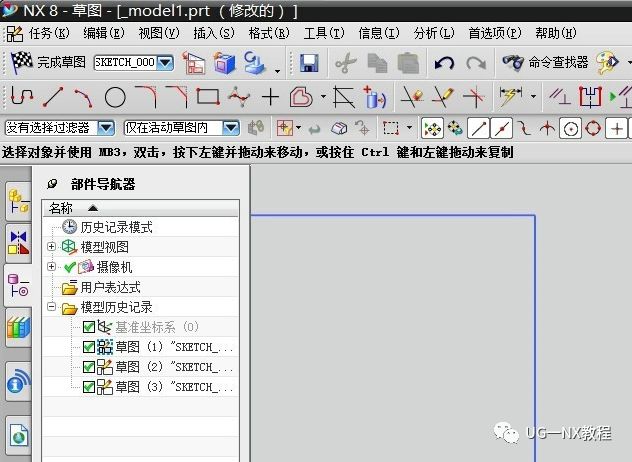Collapse the 模型历史记录 tree node
The width and height of the screenshot is (632, 462).
(51, 307)
